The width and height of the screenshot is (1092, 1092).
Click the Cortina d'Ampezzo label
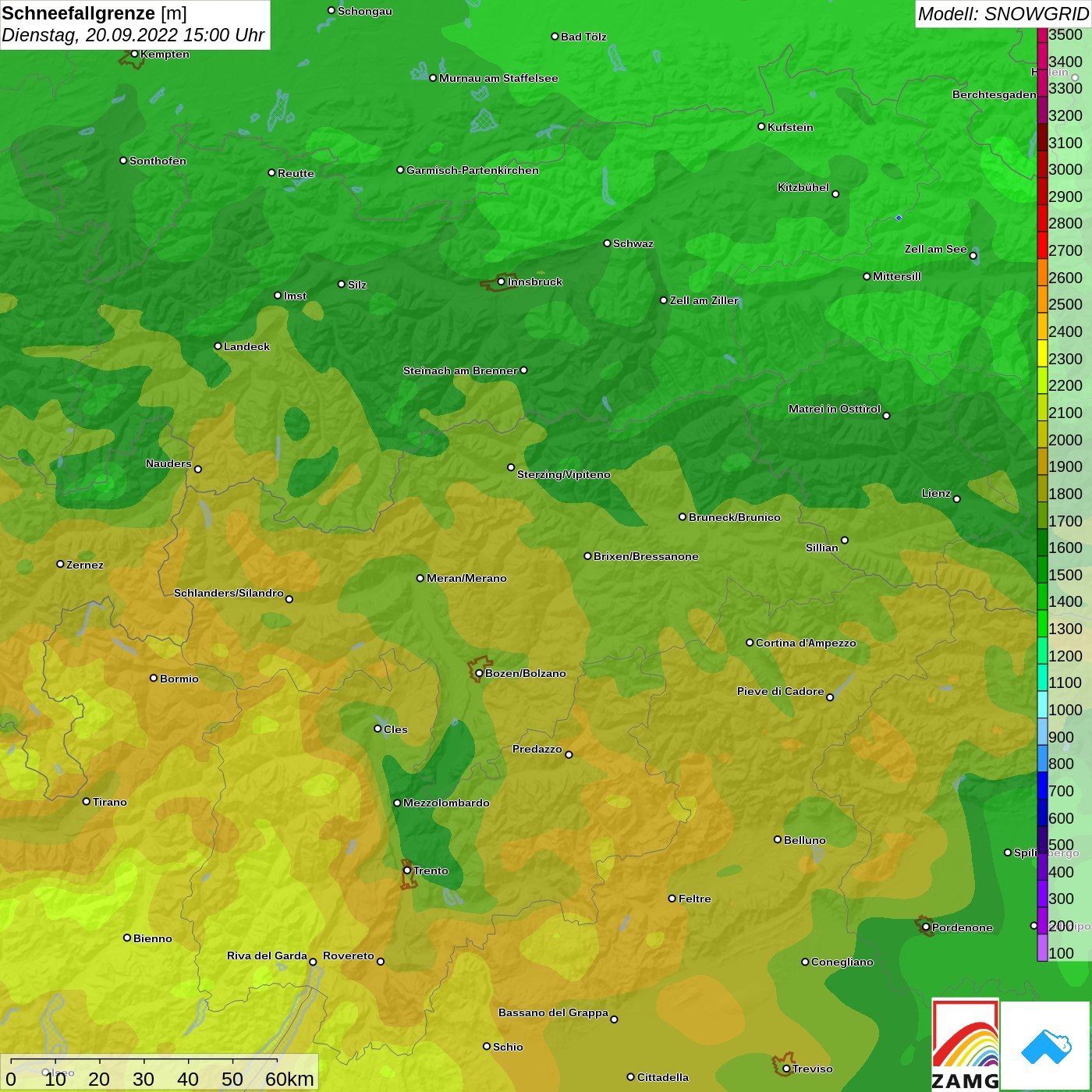pyautogui.click(x=806, y=643)
